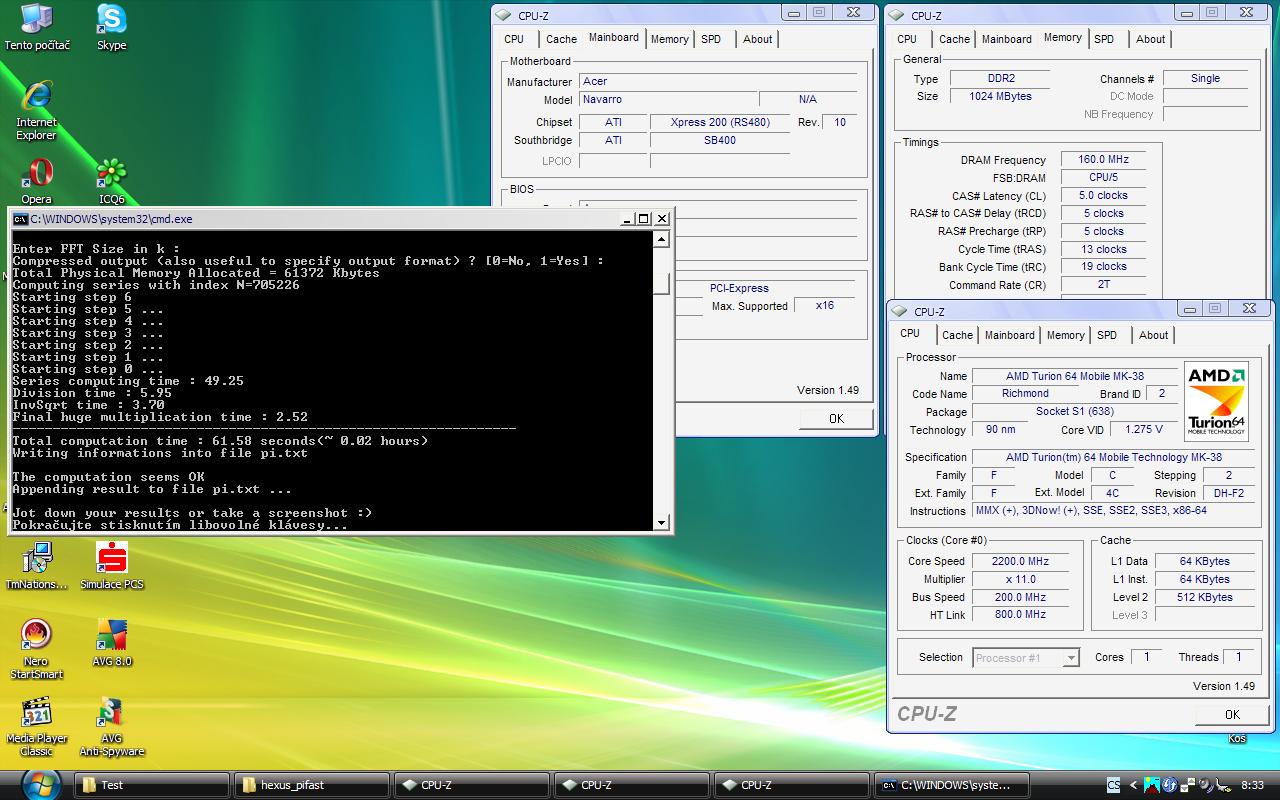
Task: Open SPD tab in Memory window
Action: click(x=1104, y=39)
